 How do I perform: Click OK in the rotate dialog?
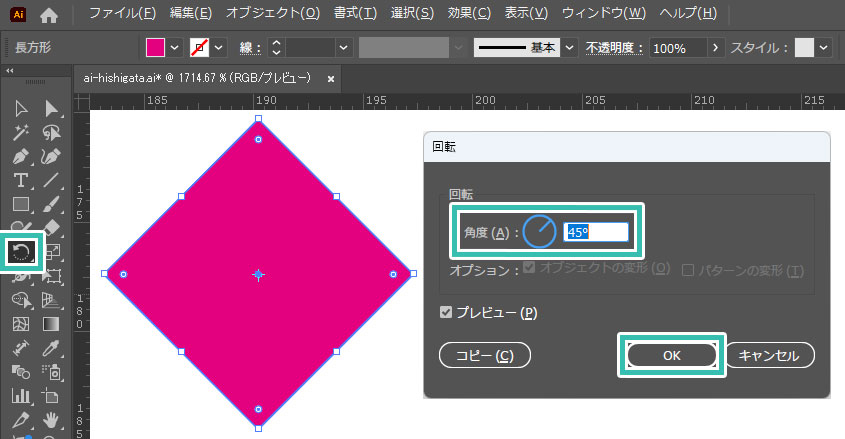(672, 355)
